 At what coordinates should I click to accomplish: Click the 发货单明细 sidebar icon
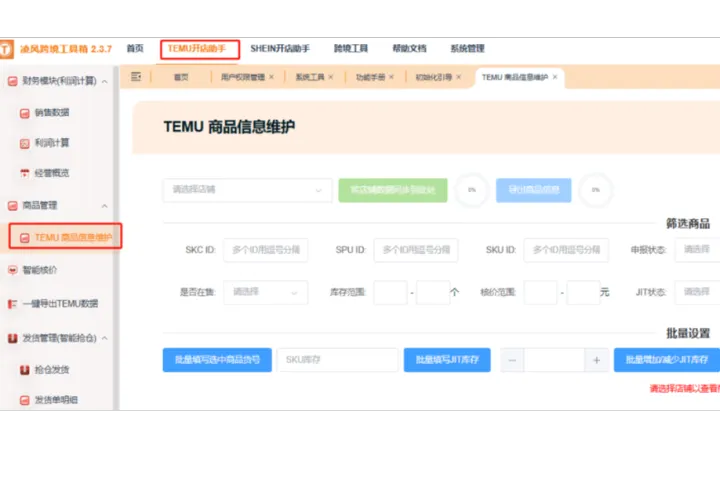click(x=25, y=400)
